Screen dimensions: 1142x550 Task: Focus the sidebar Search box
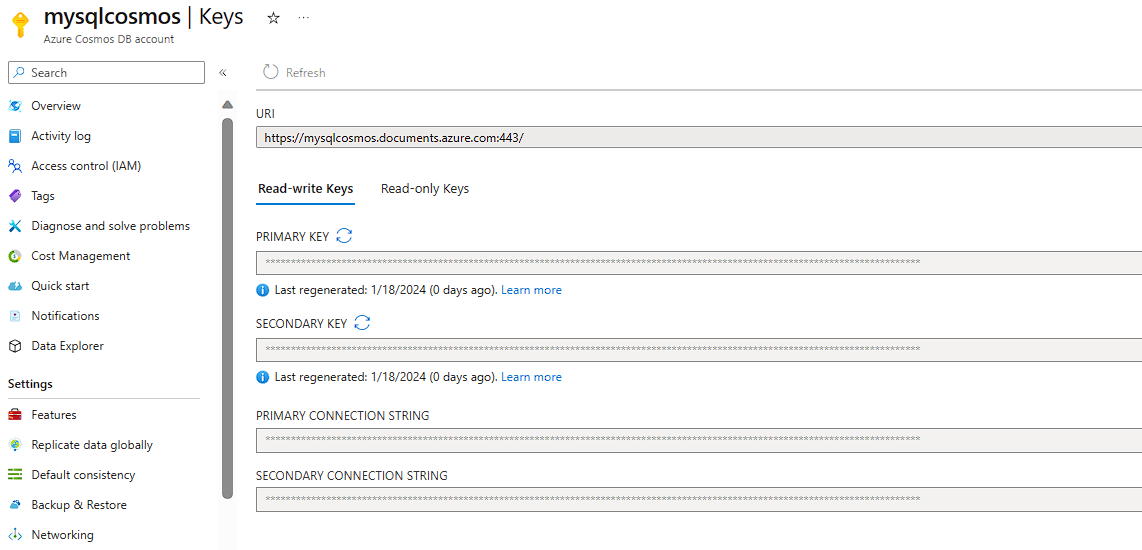(106, 73)
